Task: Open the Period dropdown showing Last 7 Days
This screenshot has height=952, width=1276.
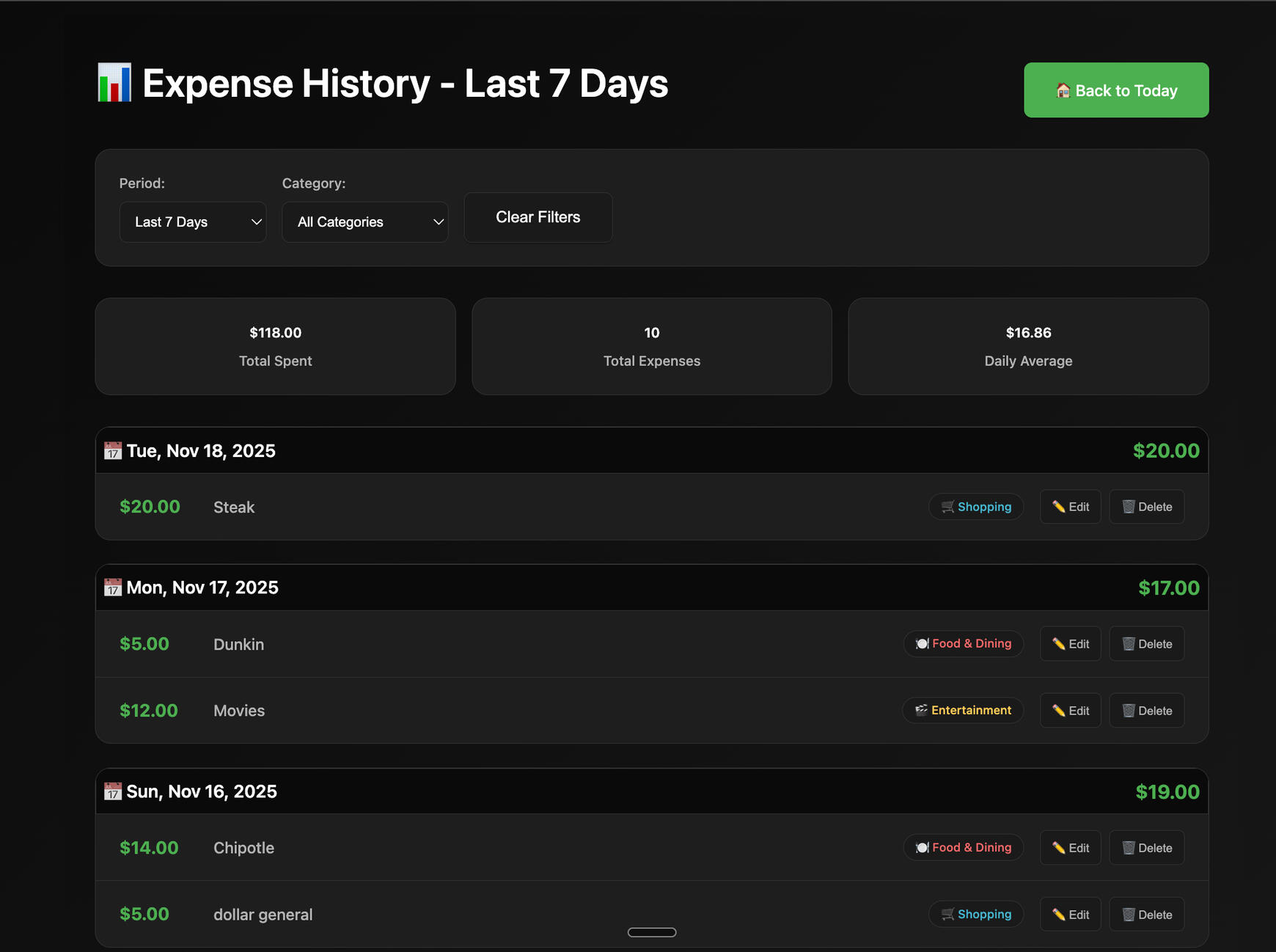Action: click(192, 222)
